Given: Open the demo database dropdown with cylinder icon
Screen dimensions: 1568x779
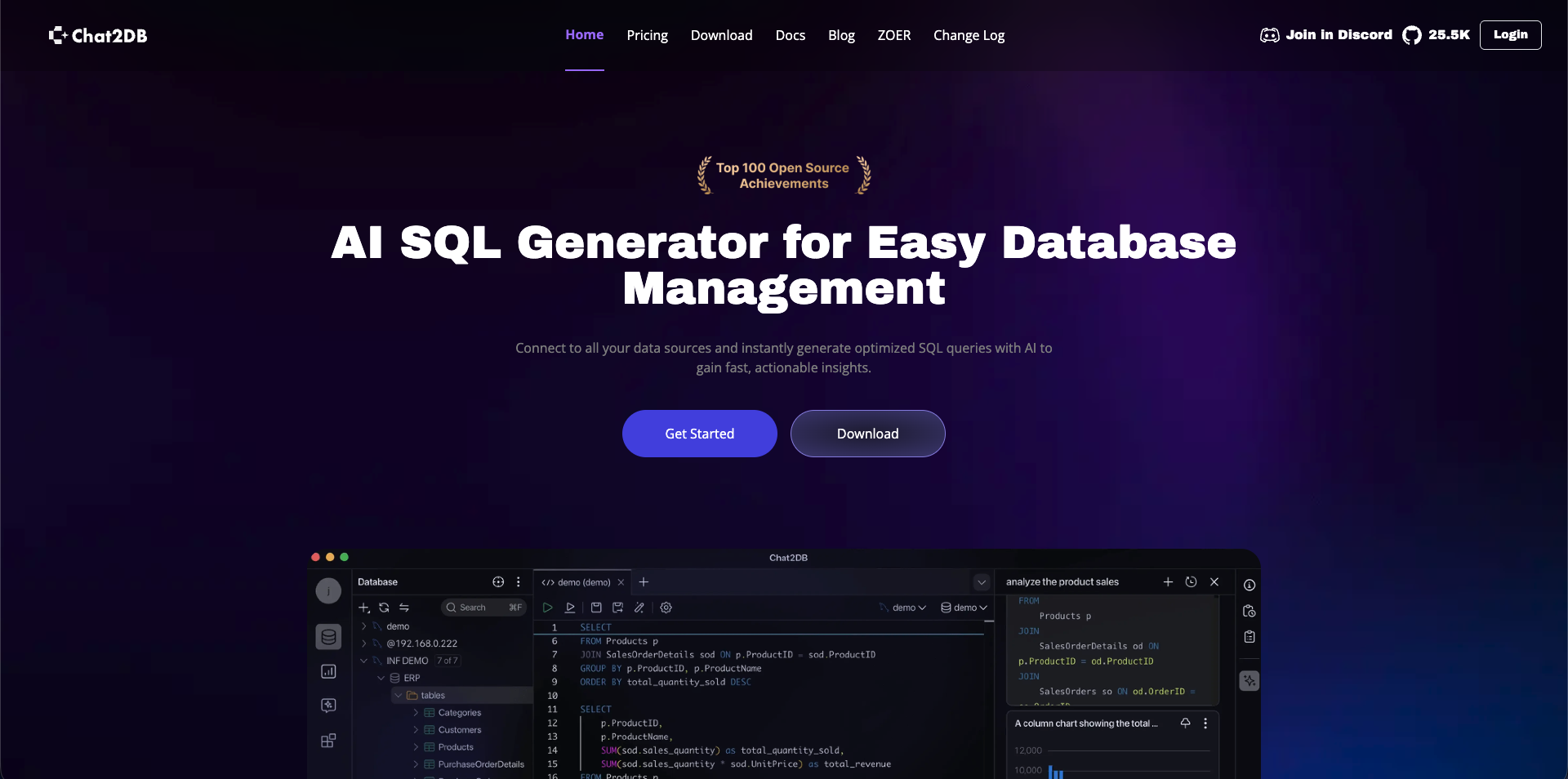Looking at the screenshot, I should pyautogui.click(x=964, y=608).
